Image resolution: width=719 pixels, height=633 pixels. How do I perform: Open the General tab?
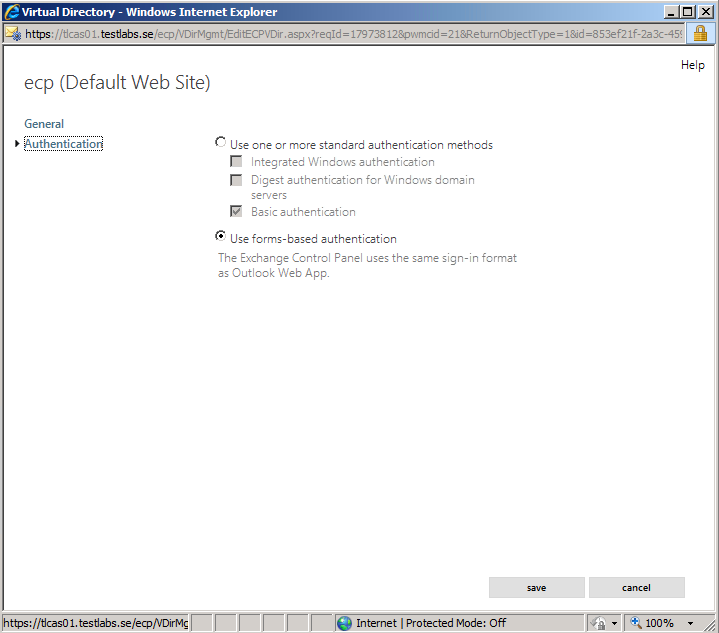[44, 124]
